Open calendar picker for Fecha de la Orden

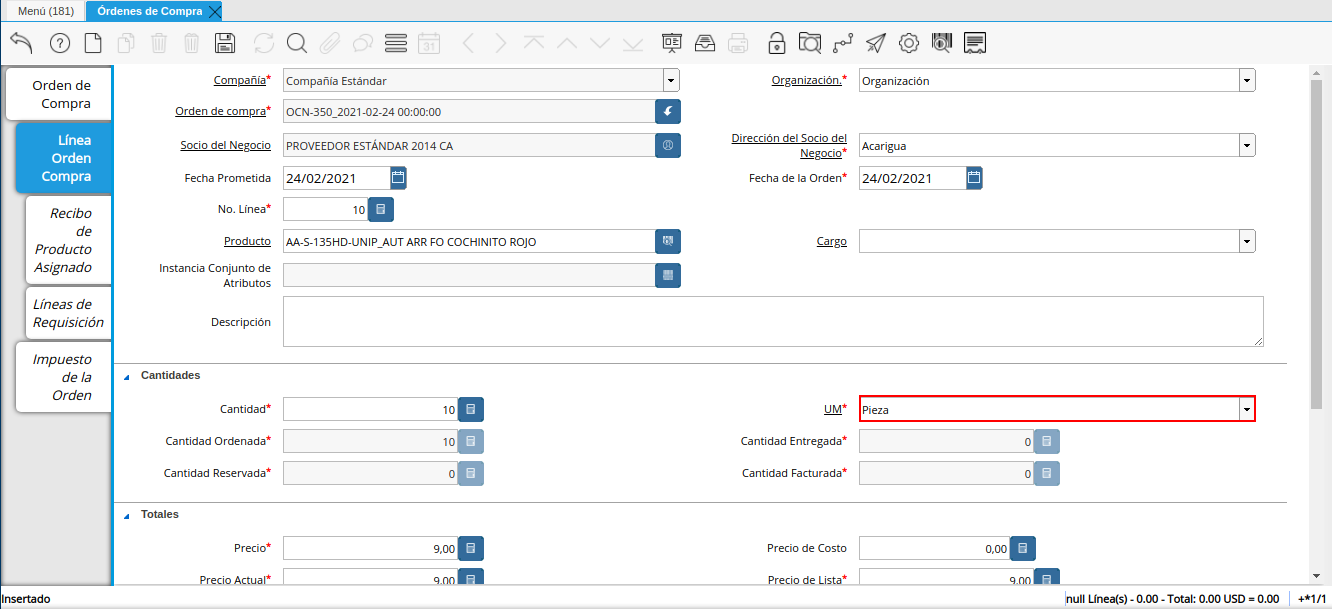pos(974,178)
